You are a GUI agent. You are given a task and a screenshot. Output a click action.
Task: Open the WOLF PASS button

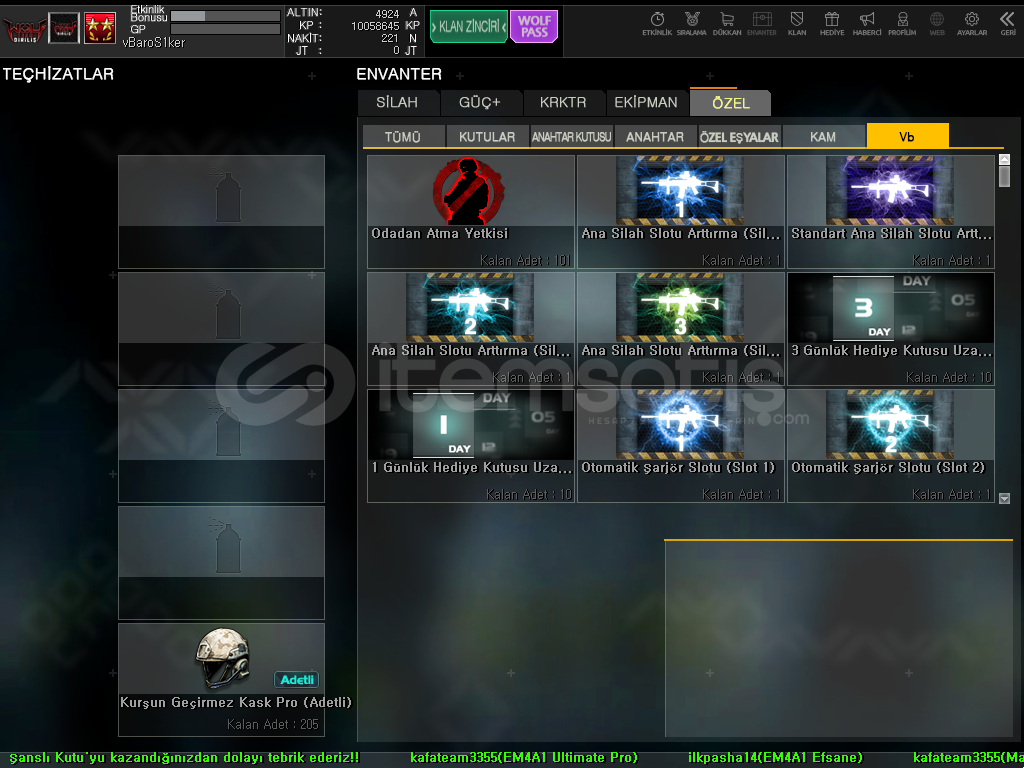pos(534,27)
